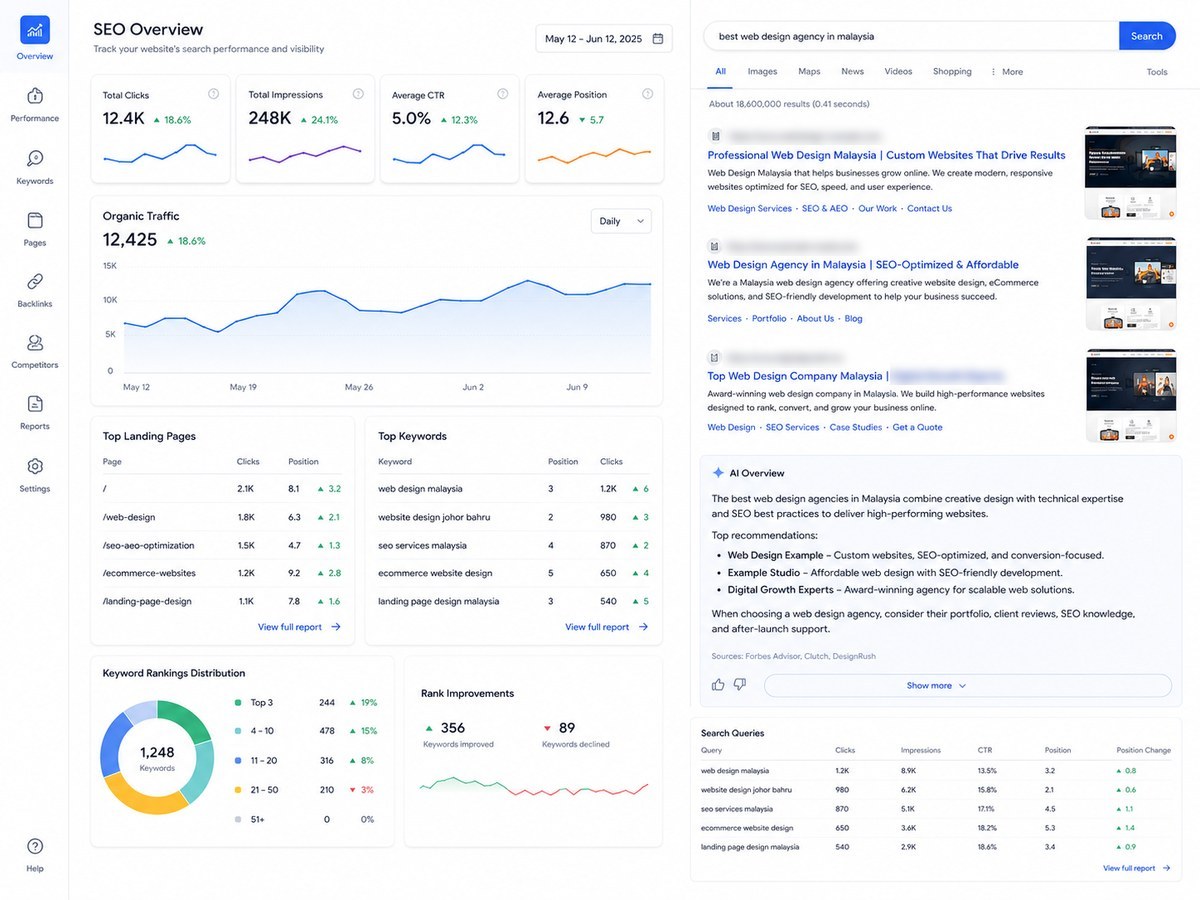Click the 21 – 50 yellow legend swatch
This screenshot has width=1200, height=900.
tap(237, 790)
